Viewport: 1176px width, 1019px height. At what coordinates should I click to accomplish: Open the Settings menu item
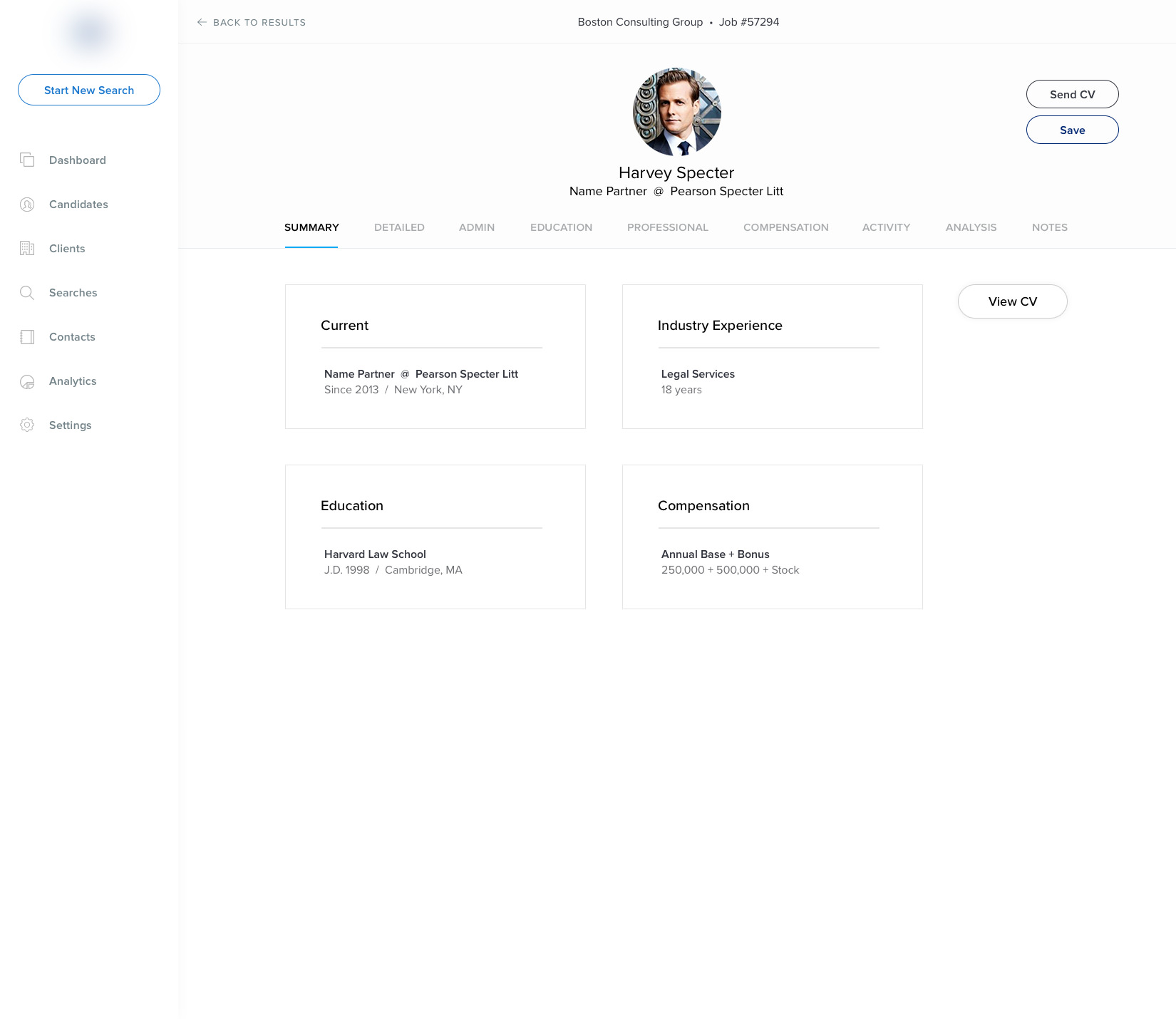(70, 425)
